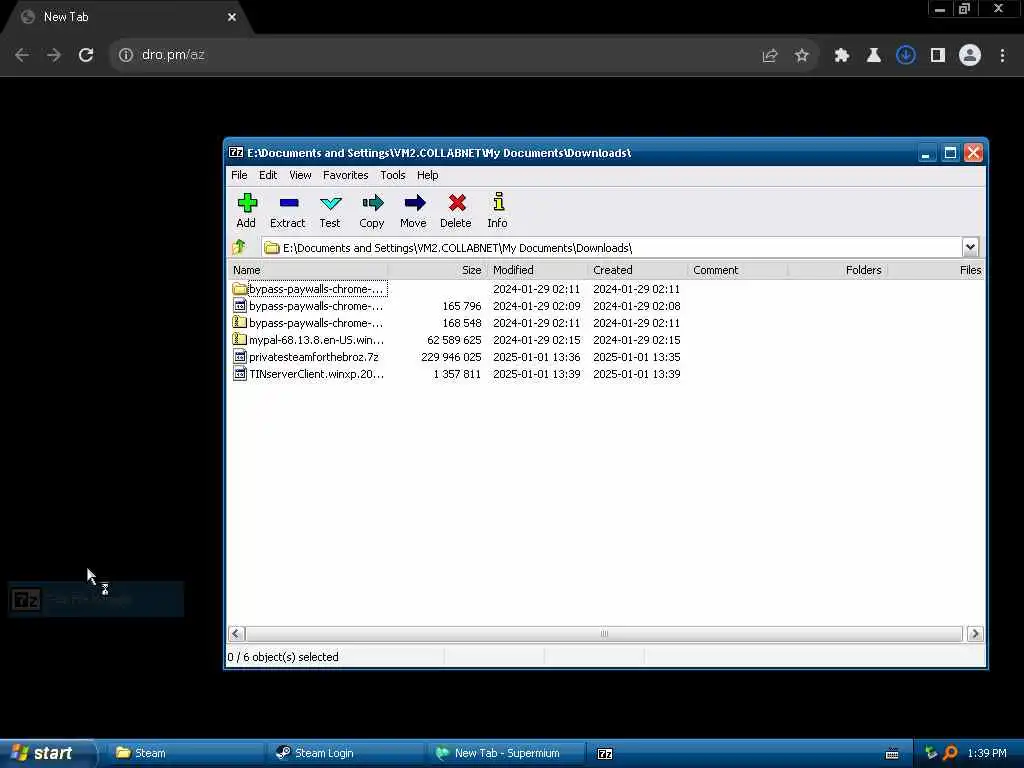Switch to New Tab - Supermium taskbar item

click(505, 753)
